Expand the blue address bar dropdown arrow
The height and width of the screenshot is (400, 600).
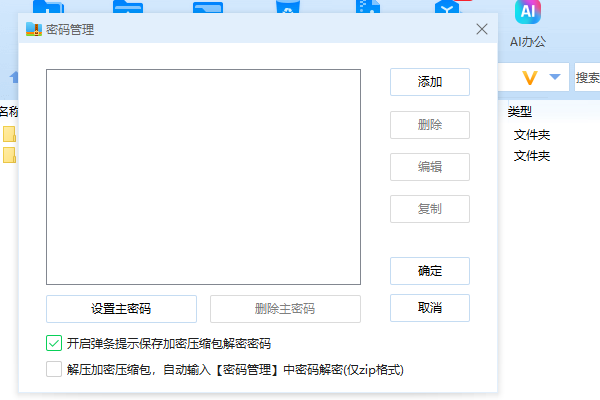click(554, 77)
